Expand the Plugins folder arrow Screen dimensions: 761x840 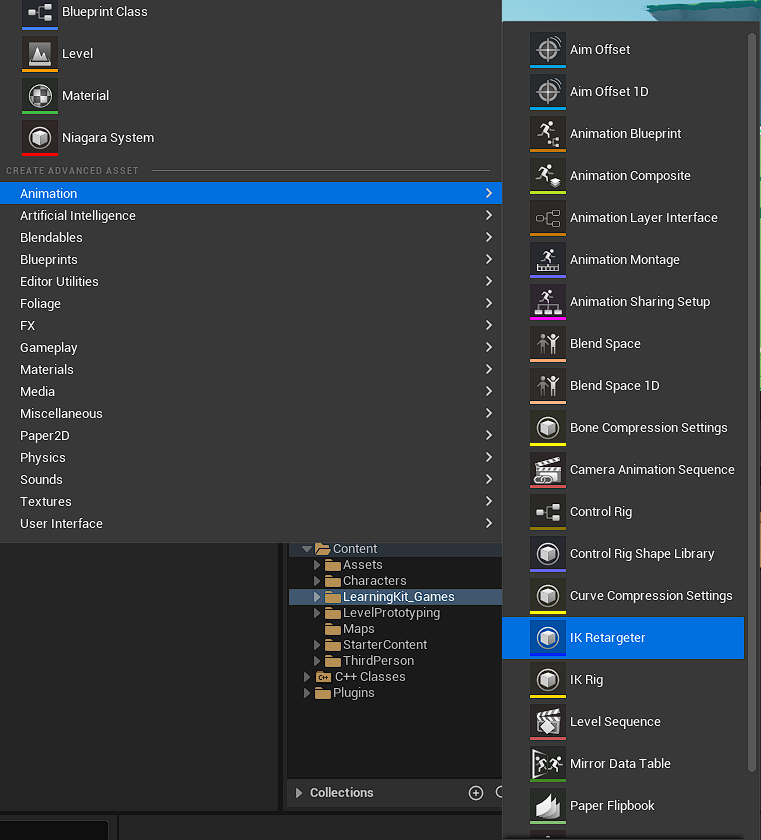tap(306, 693)
